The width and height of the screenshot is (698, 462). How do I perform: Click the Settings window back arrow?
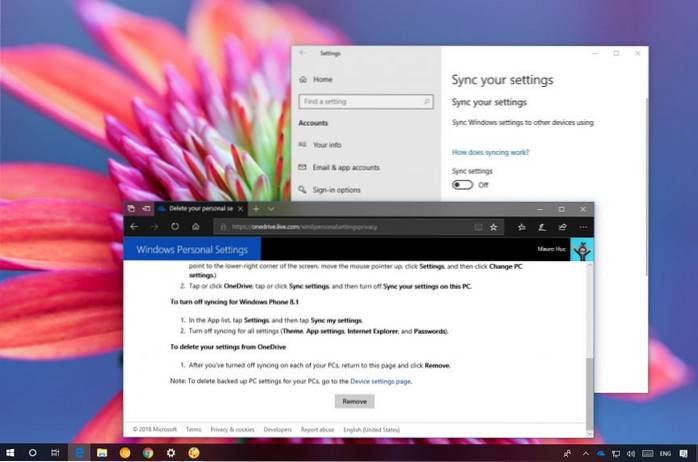pos(302,53)
